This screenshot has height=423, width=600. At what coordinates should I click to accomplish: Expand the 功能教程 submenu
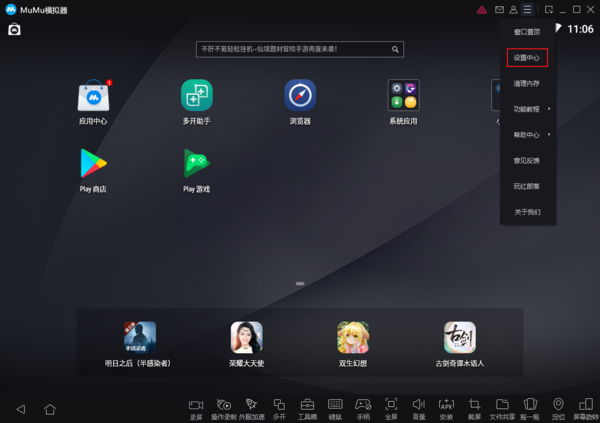click(527, 108)
